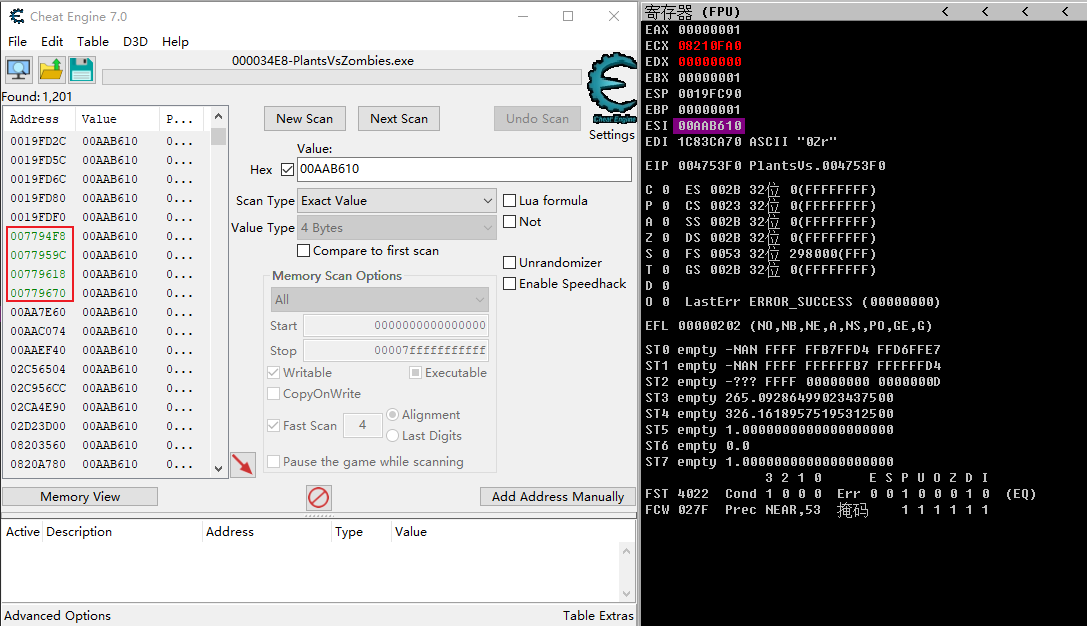The height and width of the screenshot is (626, 1087).
Task: Toggle the Writable checkbox
Action: (274, 373)
